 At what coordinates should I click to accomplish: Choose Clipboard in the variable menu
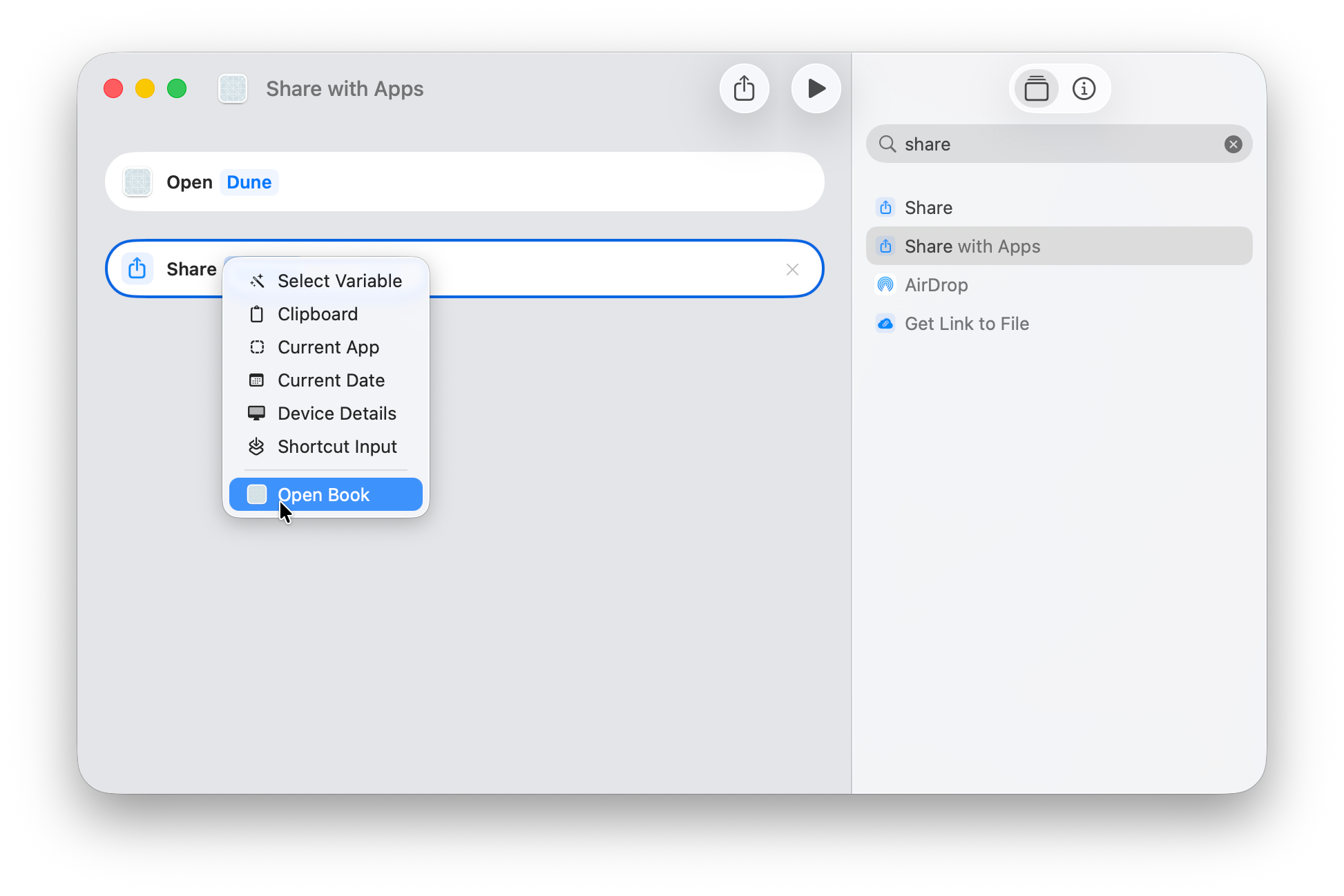pos(318,314)
